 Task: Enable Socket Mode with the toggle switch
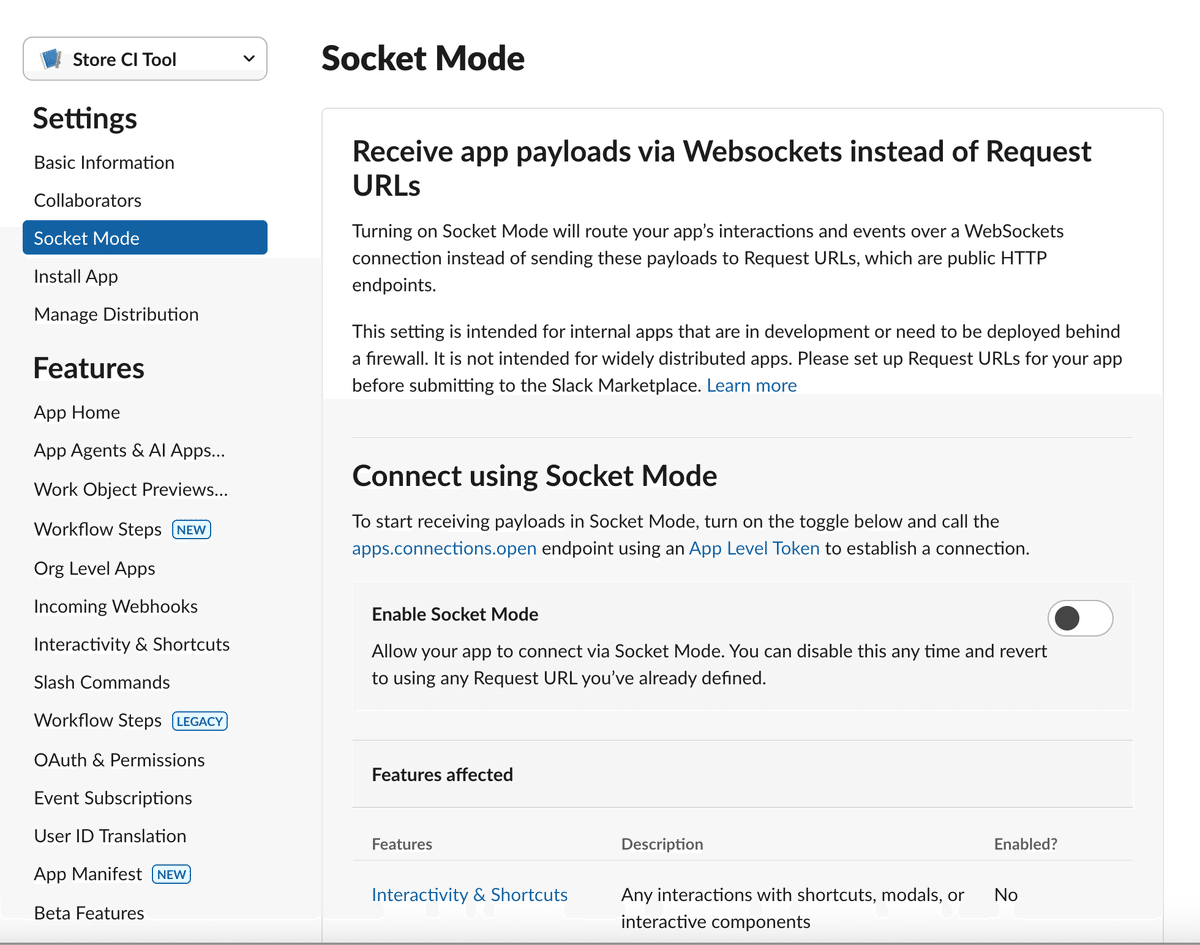(x=1080, y=619)
